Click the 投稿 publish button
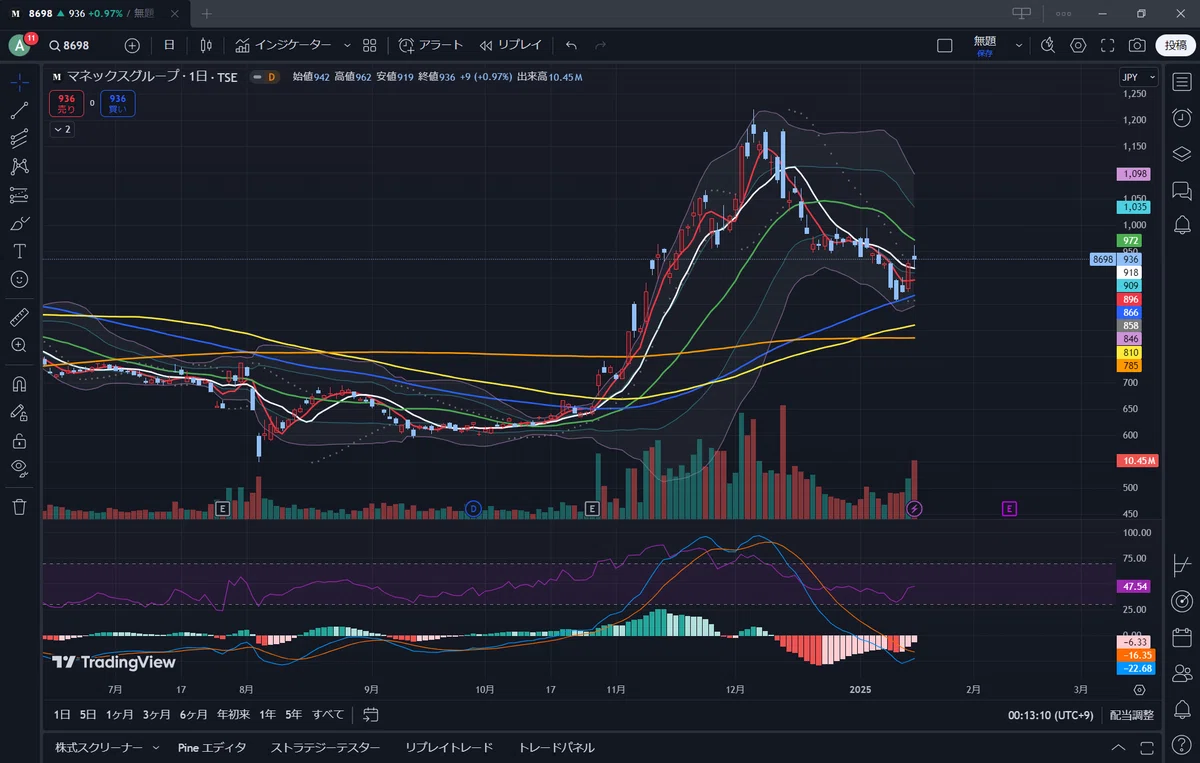Screen dimensions: 1200x763 1174,45
